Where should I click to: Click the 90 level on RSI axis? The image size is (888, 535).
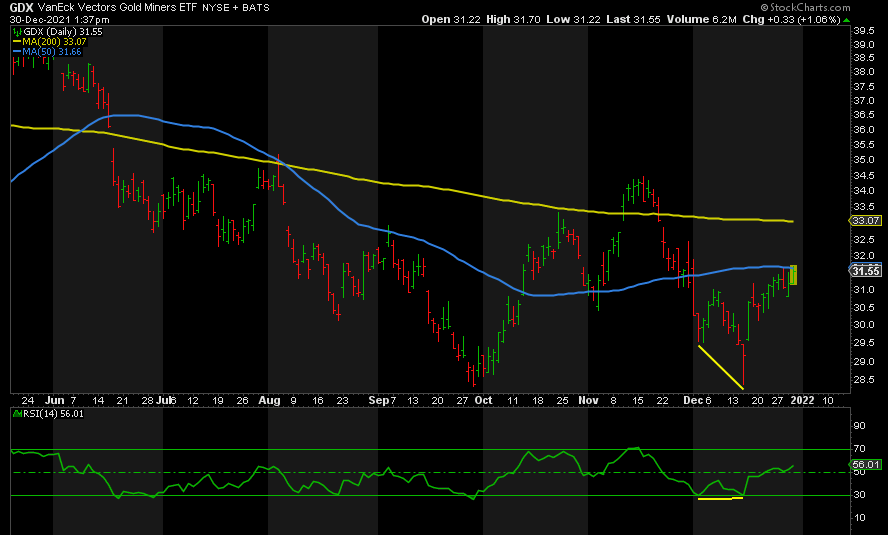pos(859,426)
